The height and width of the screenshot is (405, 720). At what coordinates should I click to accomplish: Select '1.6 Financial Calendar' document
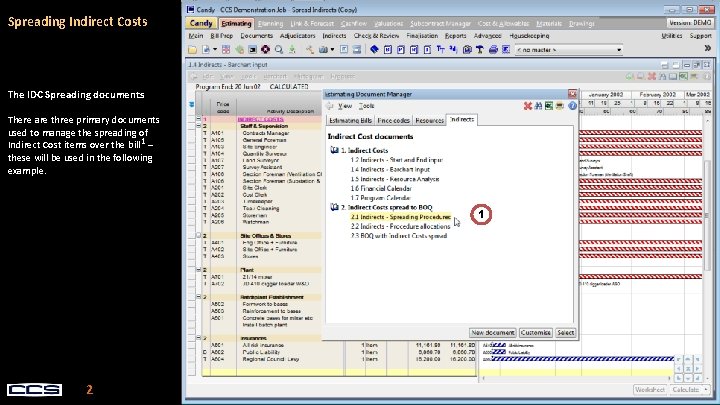381,189
